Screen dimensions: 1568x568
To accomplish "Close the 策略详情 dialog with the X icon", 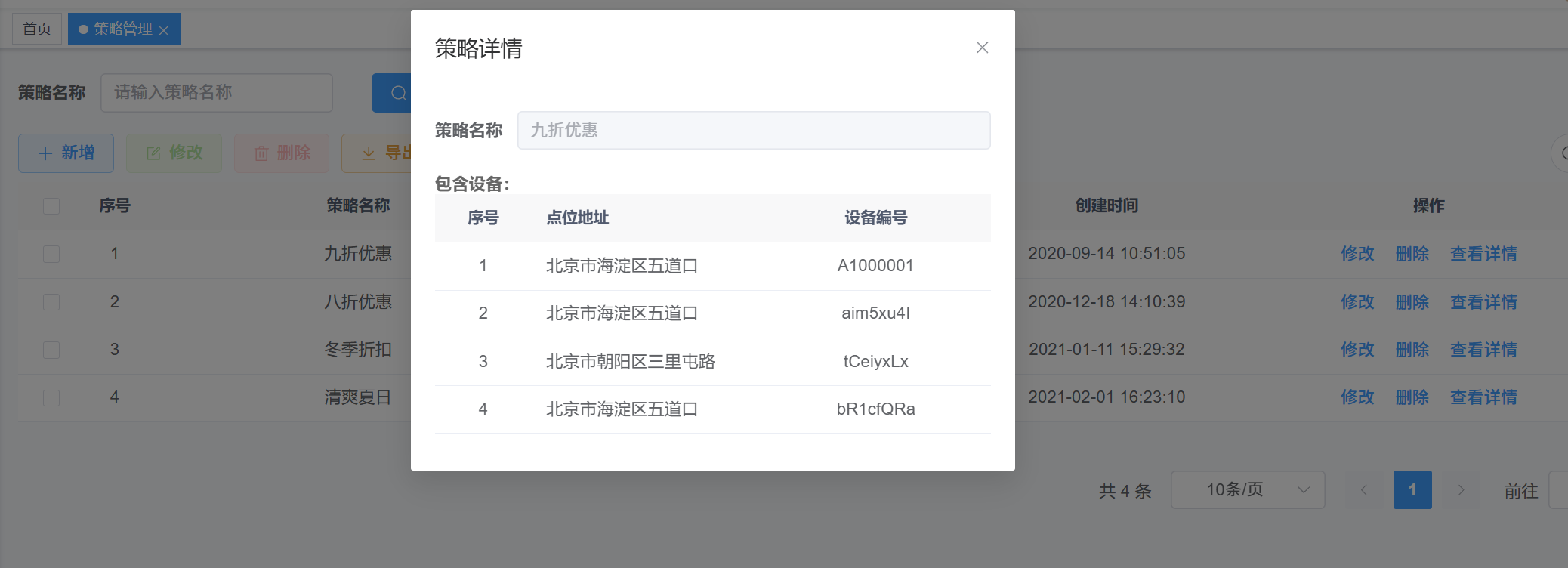I will pyautogui.click(x=982, y=48).
